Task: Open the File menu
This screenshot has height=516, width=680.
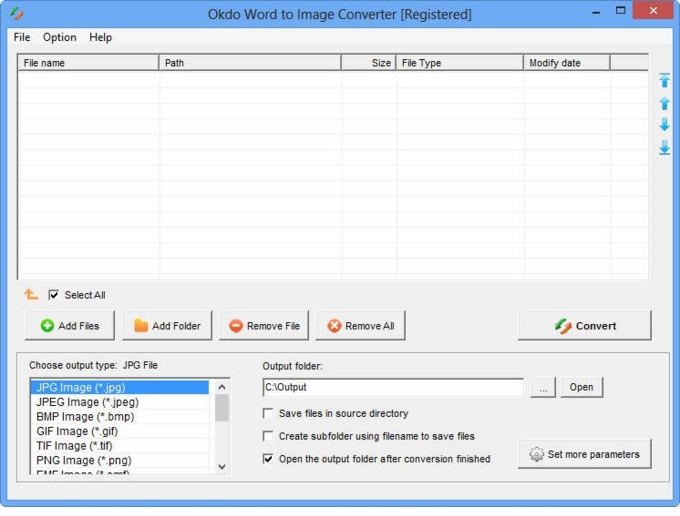Action: [x=22, y=37]
